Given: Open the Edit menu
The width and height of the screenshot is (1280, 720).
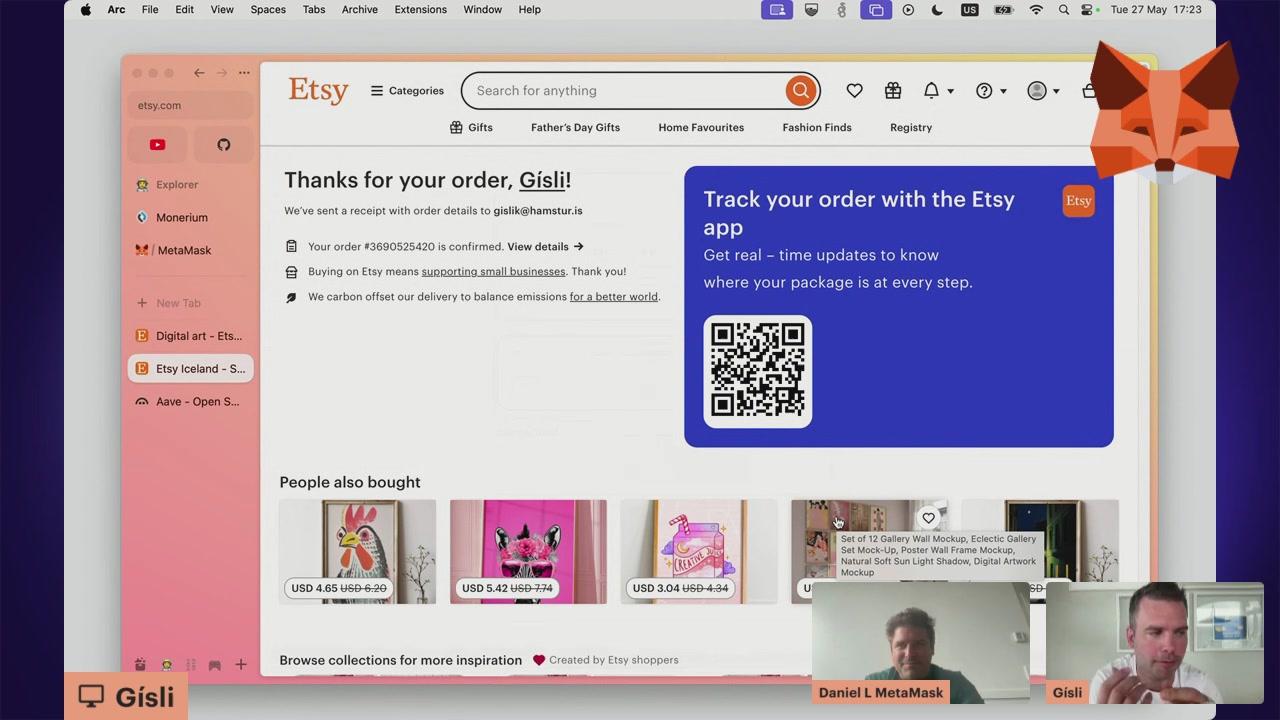Looking at the screenshot, I should pyautogui.click(x=185, y=10).
